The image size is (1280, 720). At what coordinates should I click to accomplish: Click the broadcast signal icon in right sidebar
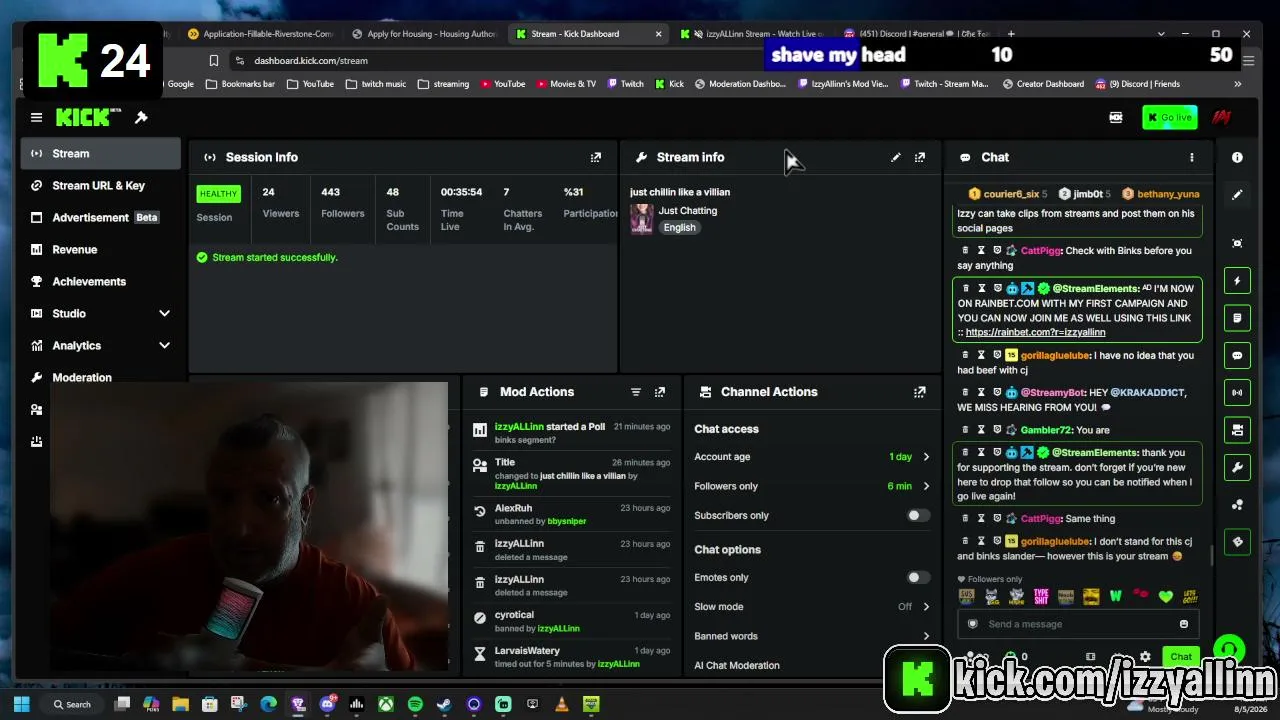[1237, 392]
